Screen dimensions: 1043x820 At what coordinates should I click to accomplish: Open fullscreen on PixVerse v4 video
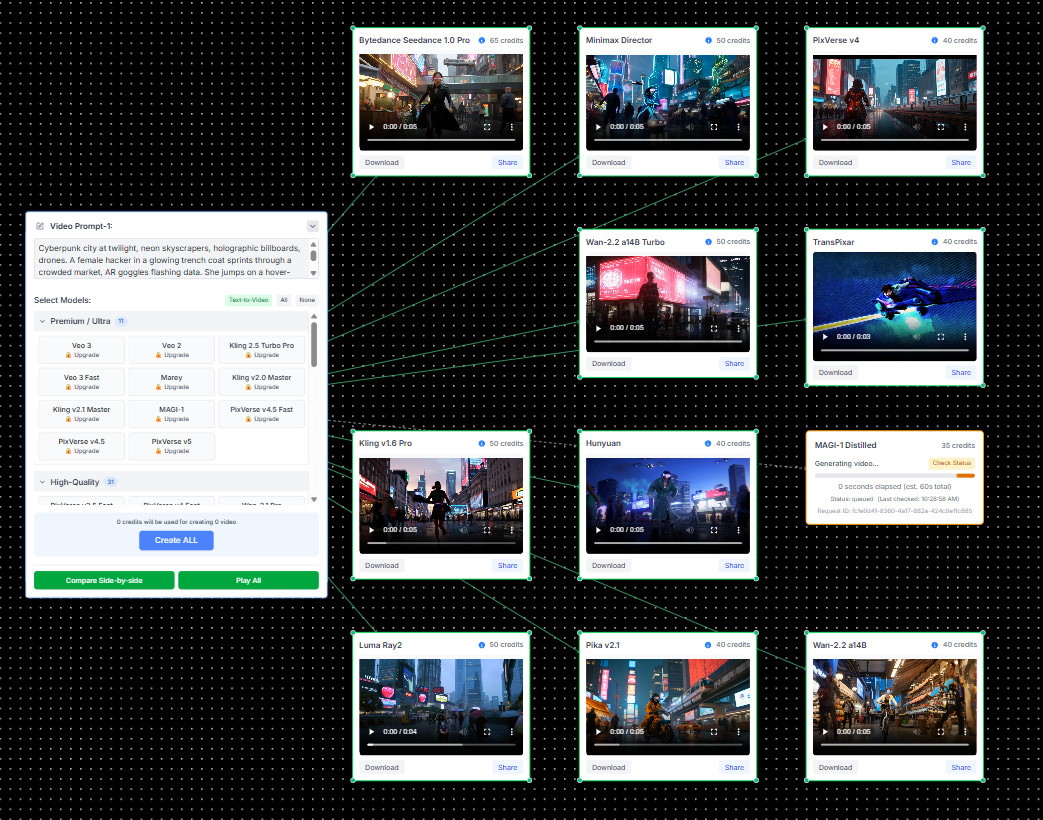click(x=941, y=127)
